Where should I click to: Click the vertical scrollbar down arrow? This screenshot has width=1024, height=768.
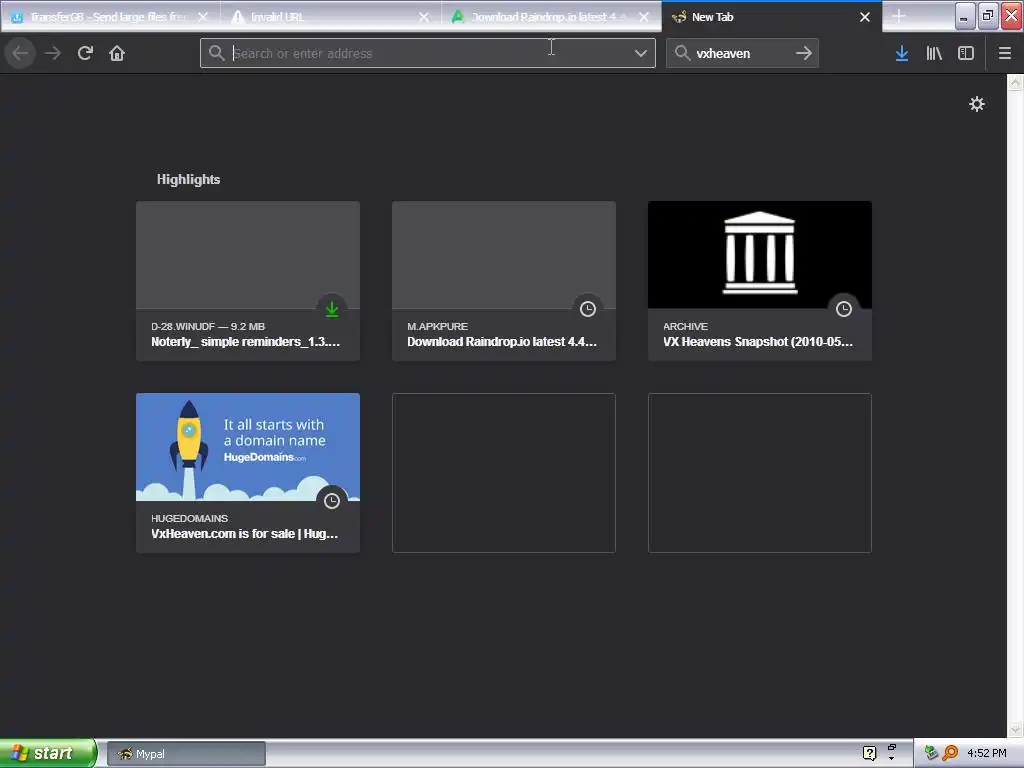coord(1015,729)
